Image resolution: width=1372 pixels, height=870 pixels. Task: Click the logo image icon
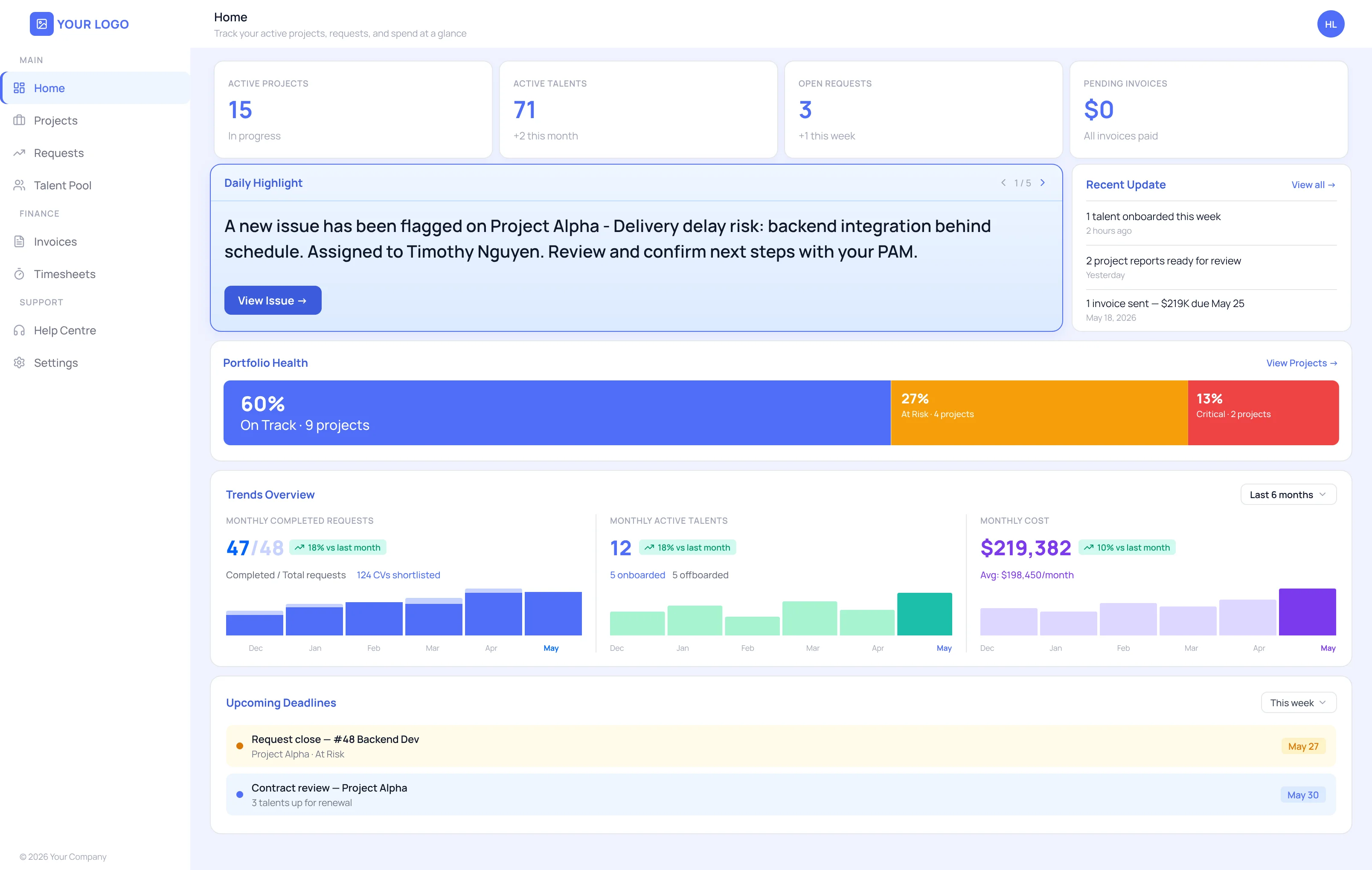(x=41, y=24)
